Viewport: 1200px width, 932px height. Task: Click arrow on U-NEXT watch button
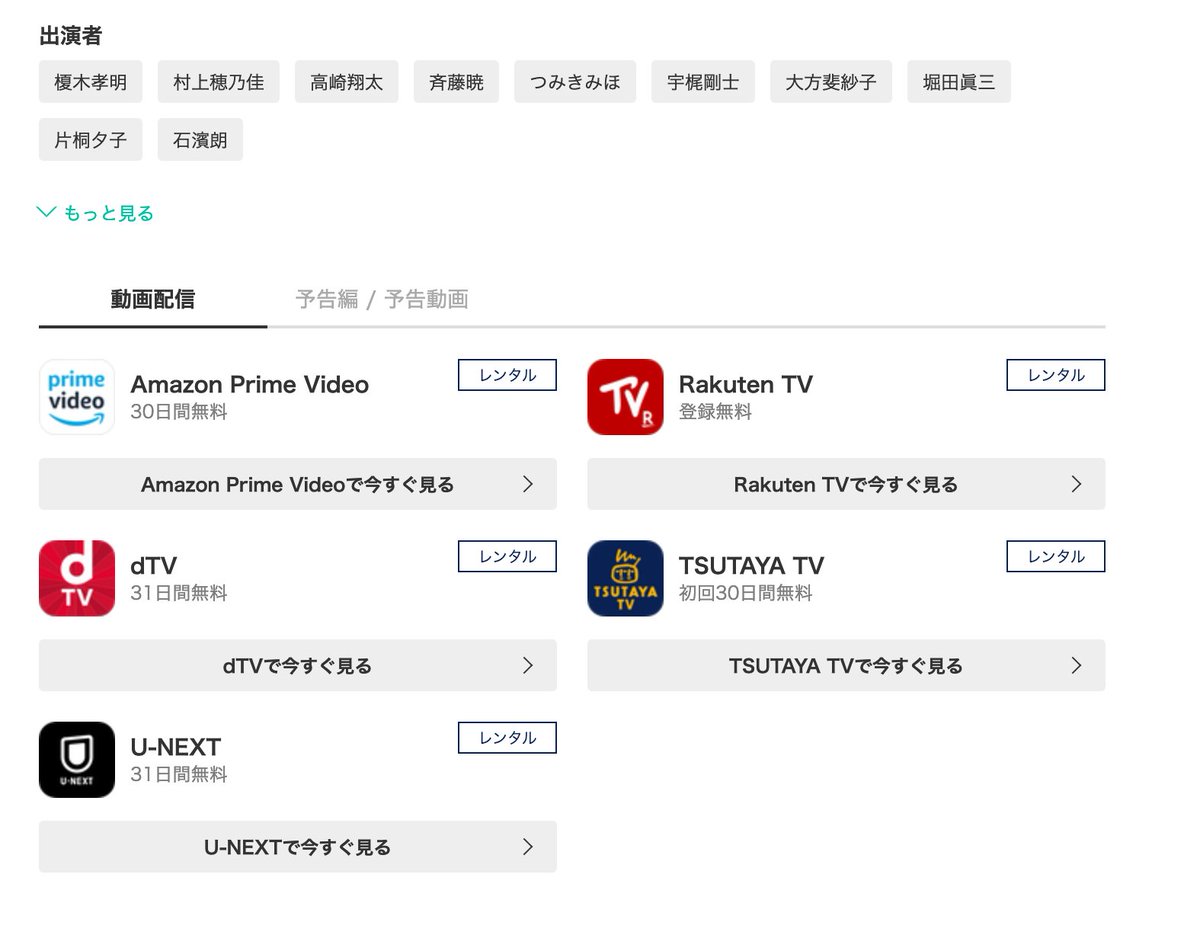[528, 847]
